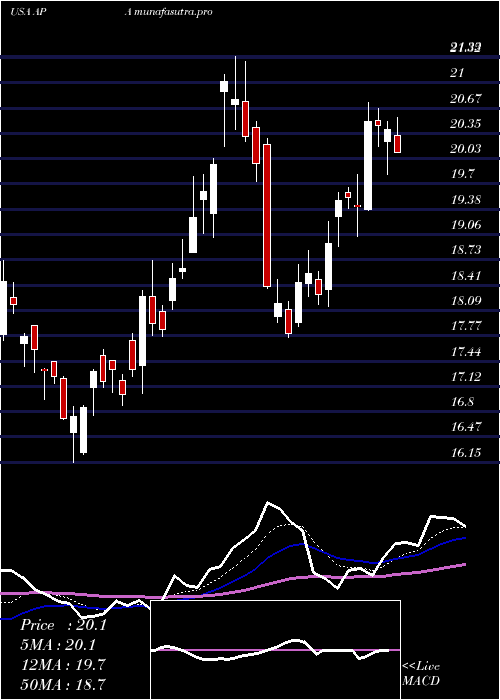
Task: Click the 'Price : 20.1' readout
Action: click(x=63, y=625)
